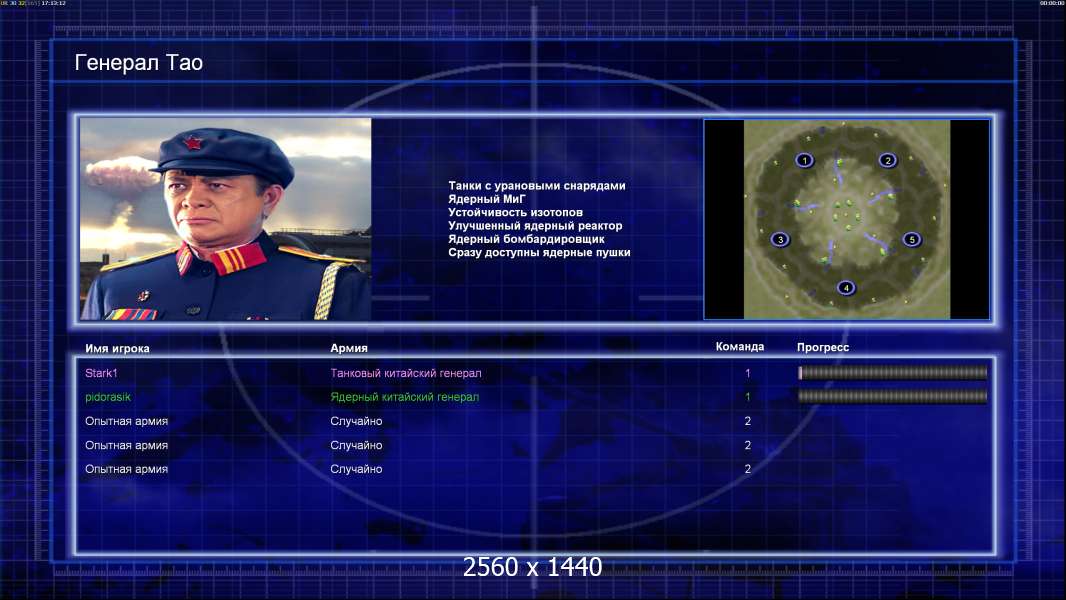Image resolution: width=1066 pixels, height=600 pixels.
Task: Click 'Устойчивость изотопов' line
Action: [x=515, y=212]
